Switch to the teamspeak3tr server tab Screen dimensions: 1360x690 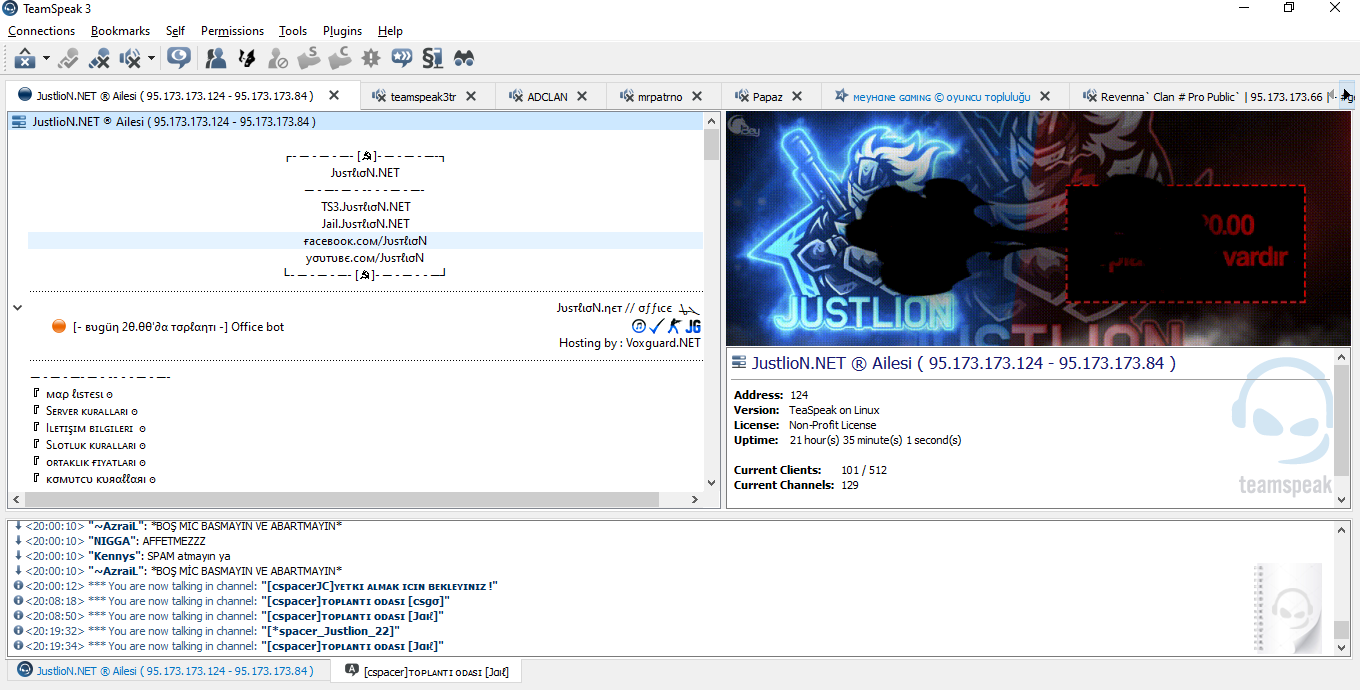(426, 97)
